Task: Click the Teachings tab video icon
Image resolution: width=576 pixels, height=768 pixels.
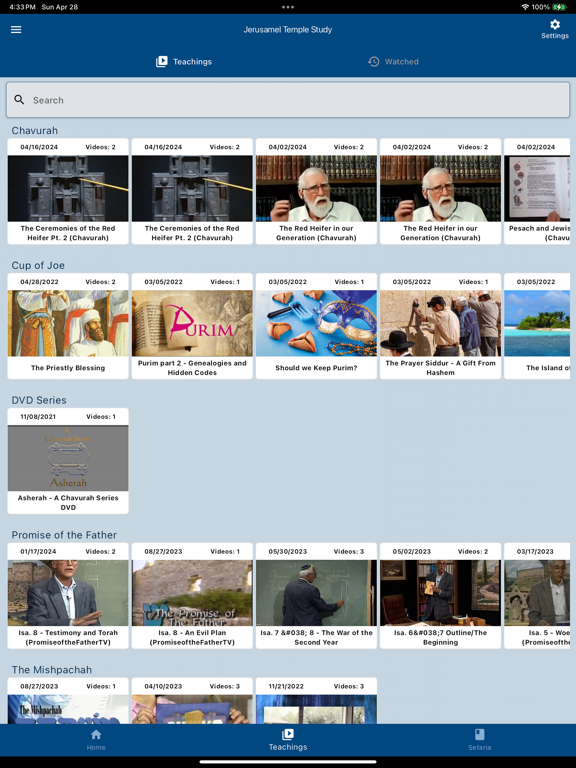Action: pos(162,62)
